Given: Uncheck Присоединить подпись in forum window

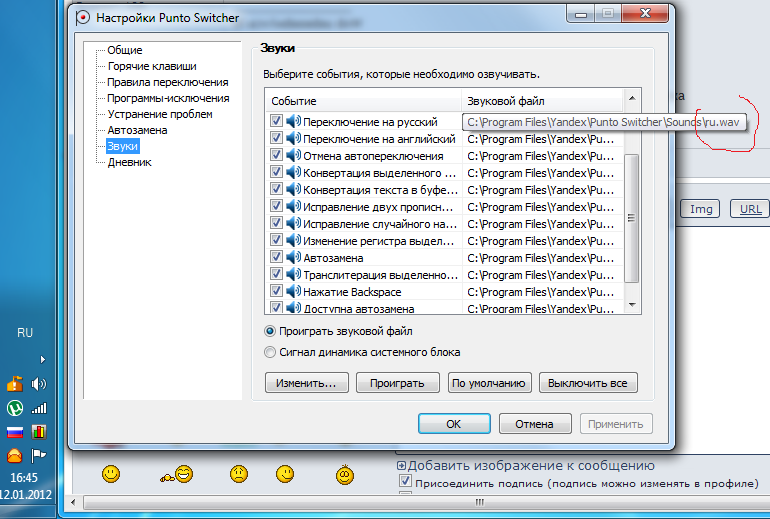Looking at the screenshot, I should point(405,482).
